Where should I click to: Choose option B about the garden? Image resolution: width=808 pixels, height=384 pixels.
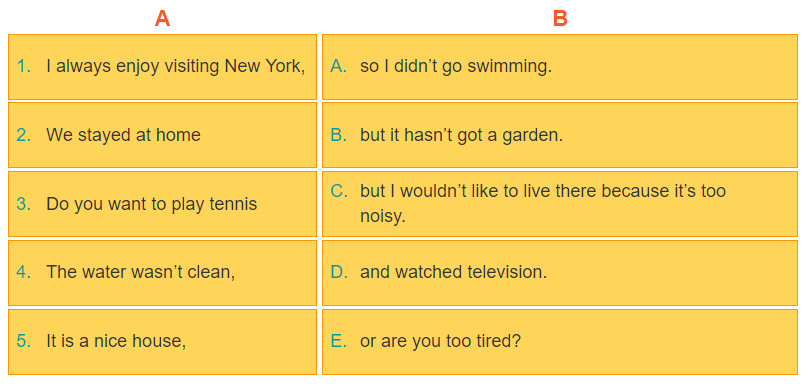560,135
